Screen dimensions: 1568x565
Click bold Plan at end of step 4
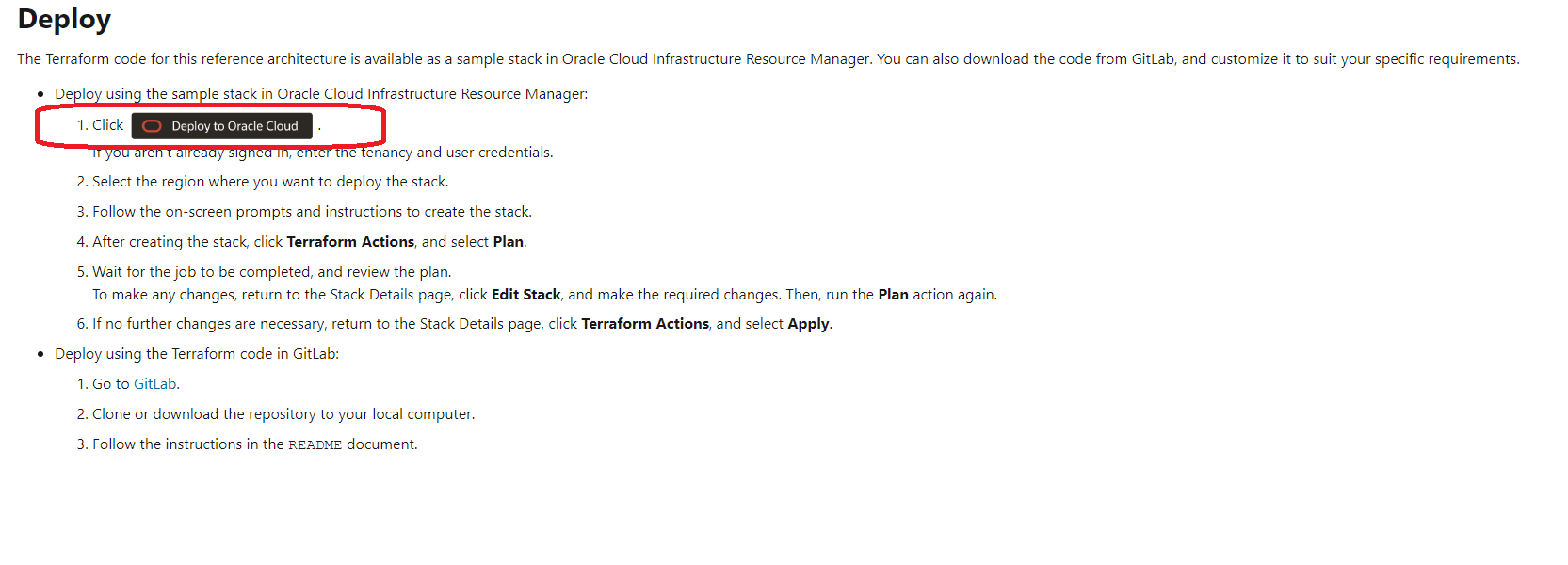point(508,242)
